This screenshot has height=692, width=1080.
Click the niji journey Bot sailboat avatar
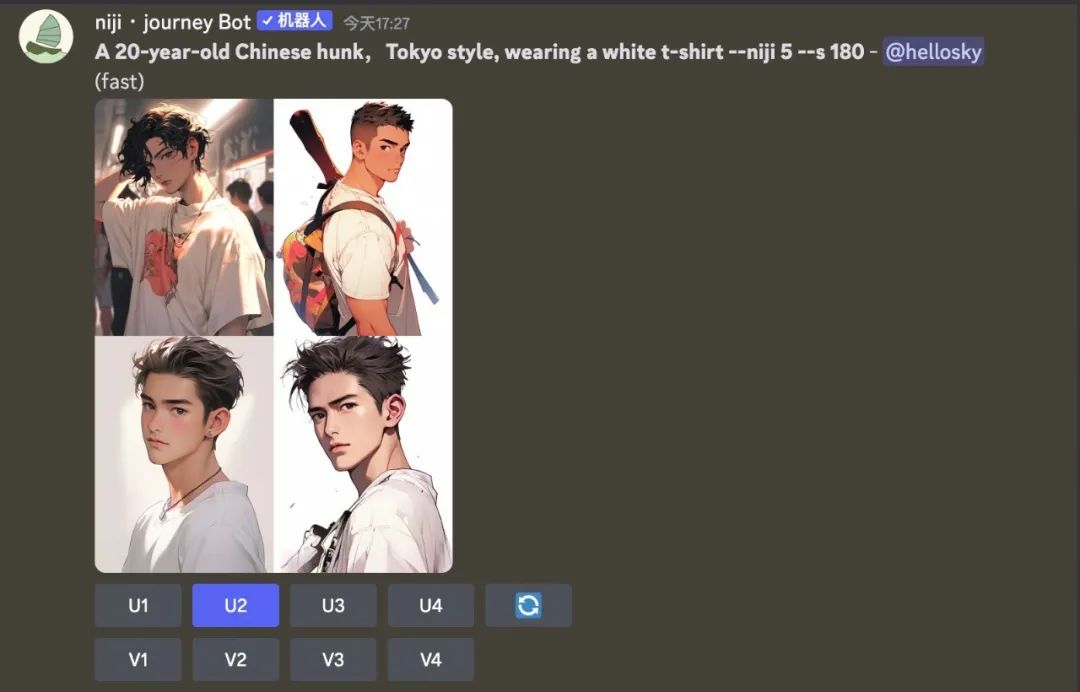tap(46, 36)
